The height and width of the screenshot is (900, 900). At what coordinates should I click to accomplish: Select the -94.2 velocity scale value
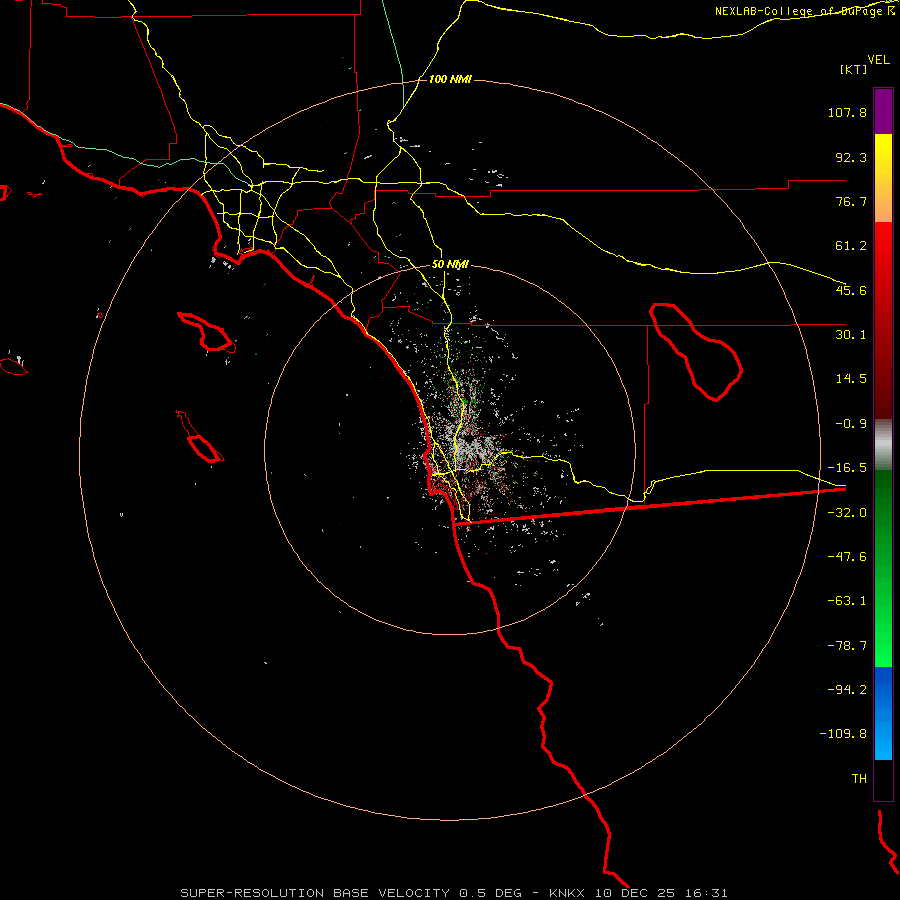847,690
